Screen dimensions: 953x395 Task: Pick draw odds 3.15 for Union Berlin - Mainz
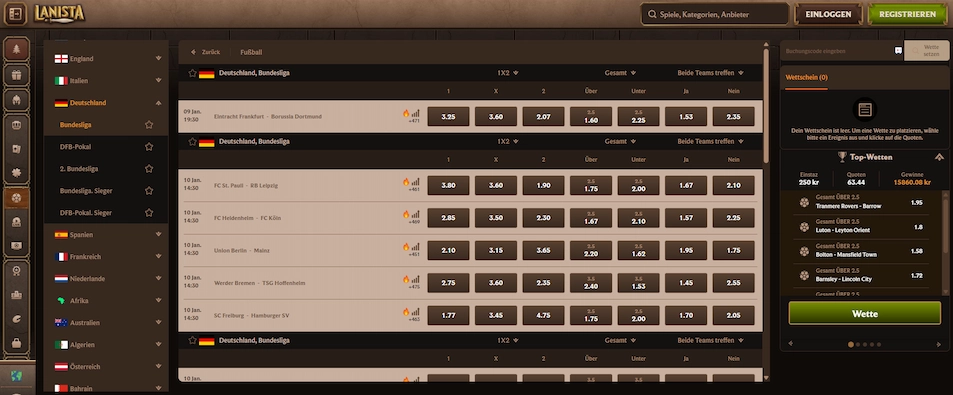(x=496, y=250)
